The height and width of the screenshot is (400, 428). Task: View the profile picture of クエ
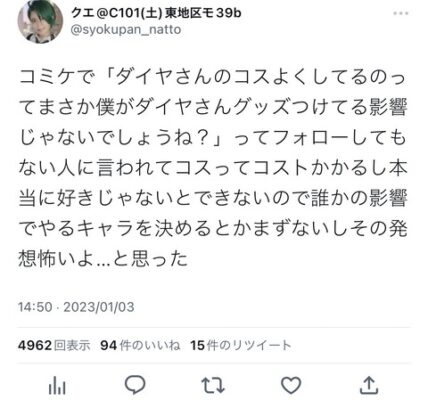[x=40, y=22]
